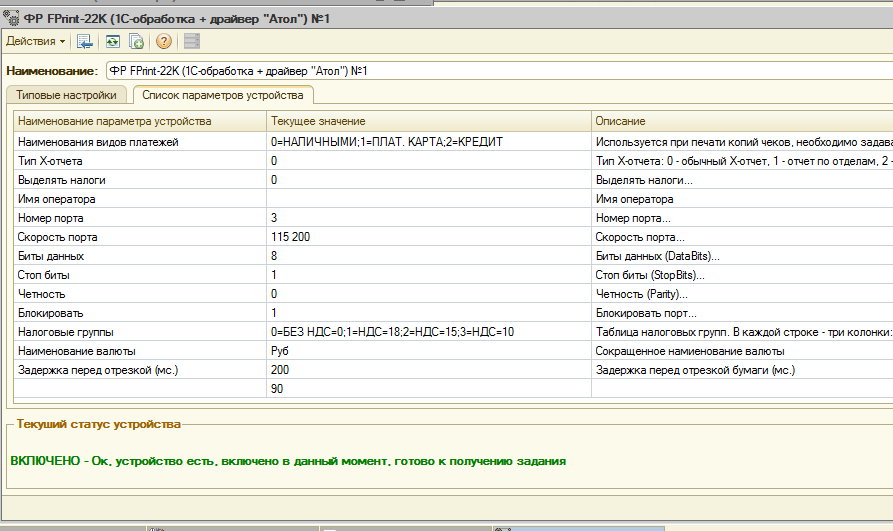The width and height of the screenshot is (893, 531).
Task: Click the description Задержка перед отрезкой бумаги (мс.)
Action: click(x=695, y=370)
